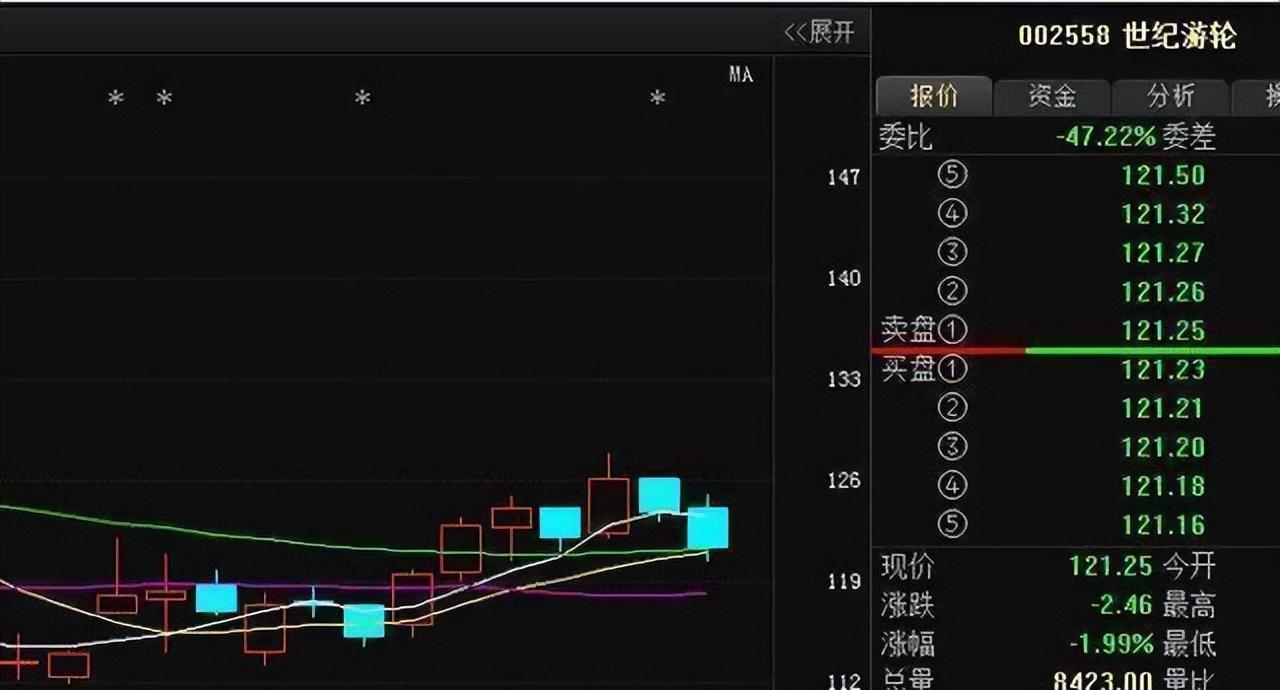Open stock title 002558 世纪游轮
Screen dimensions: 1280x690
(x=1127, y=37)
